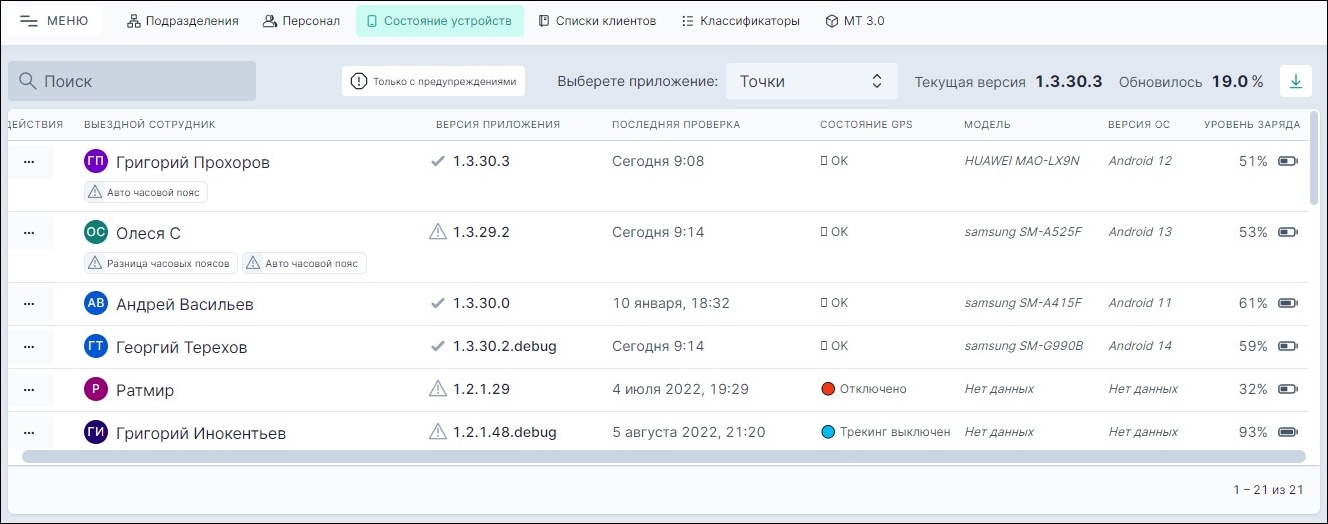Screen dimensions: 1328x524
Task: Click red GPS status dot labeled Отключено
Action: point(827,389)
